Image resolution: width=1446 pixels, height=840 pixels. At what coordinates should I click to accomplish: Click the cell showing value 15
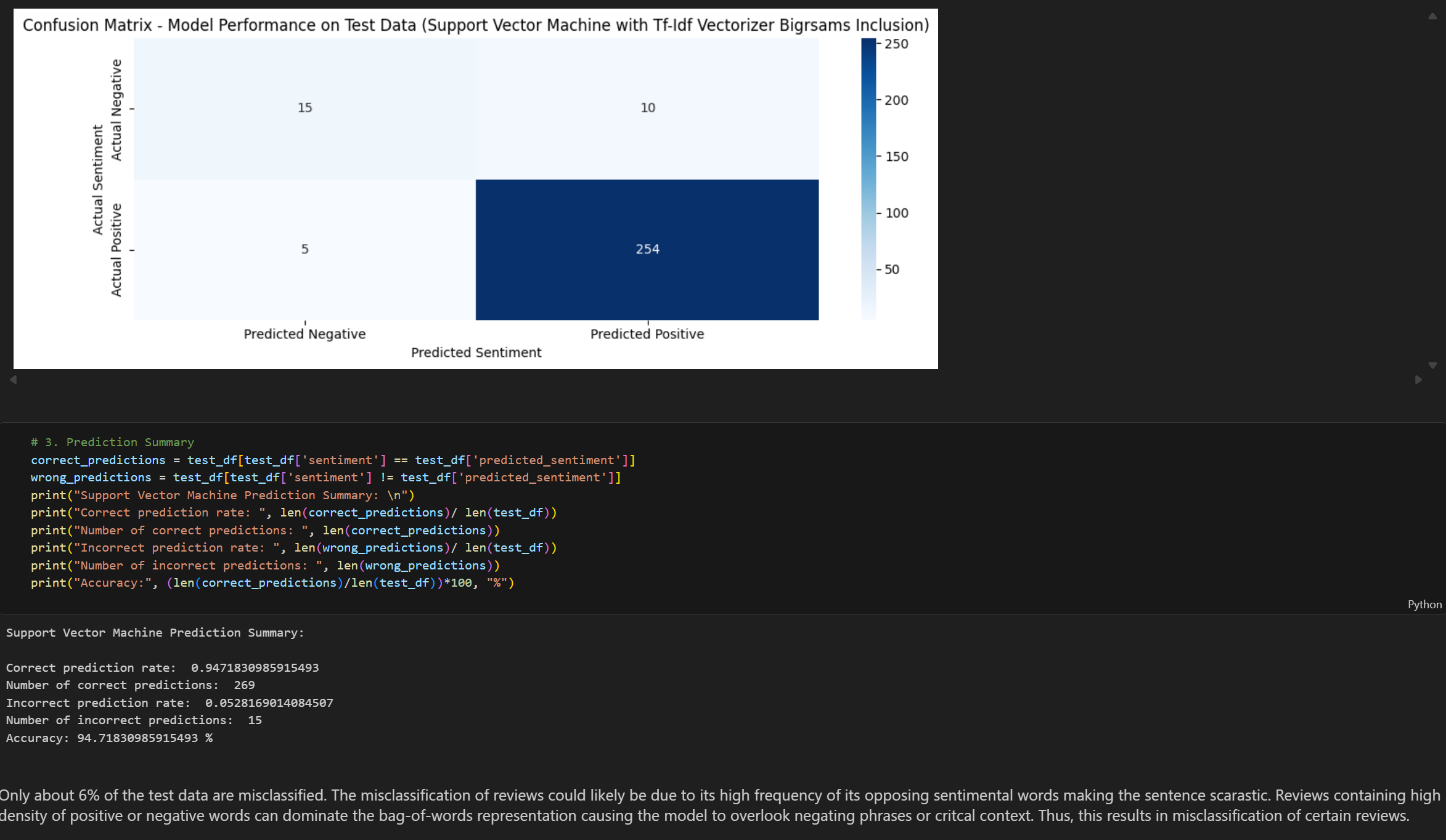click(x=304, y=108)
